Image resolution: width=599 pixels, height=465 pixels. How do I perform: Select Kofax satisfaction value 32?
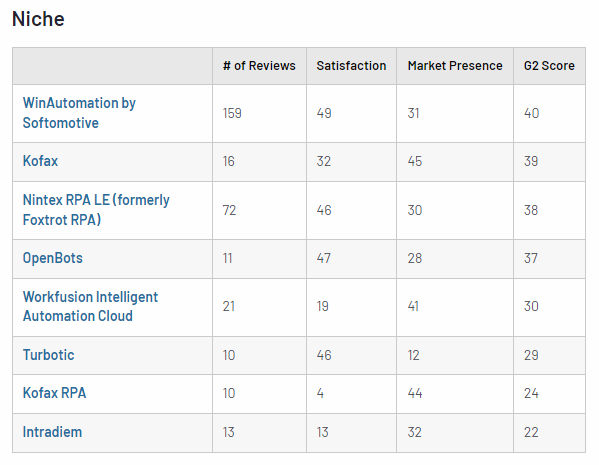pos(324,161)
